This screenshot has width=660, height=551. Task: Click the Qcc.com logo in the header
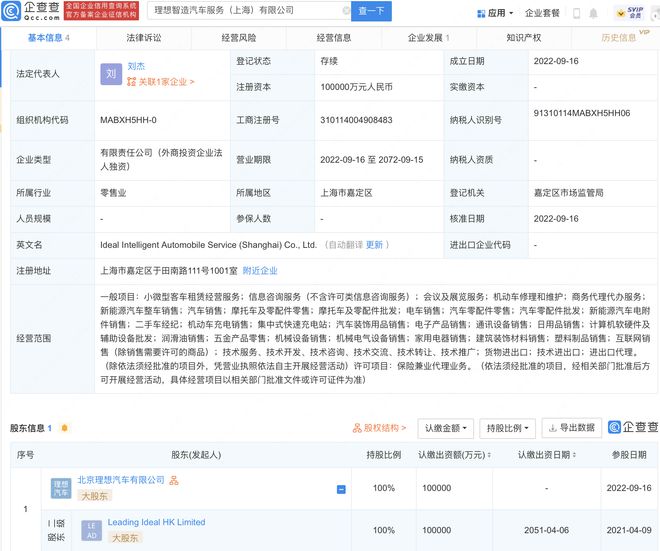[x=31, y=11]
